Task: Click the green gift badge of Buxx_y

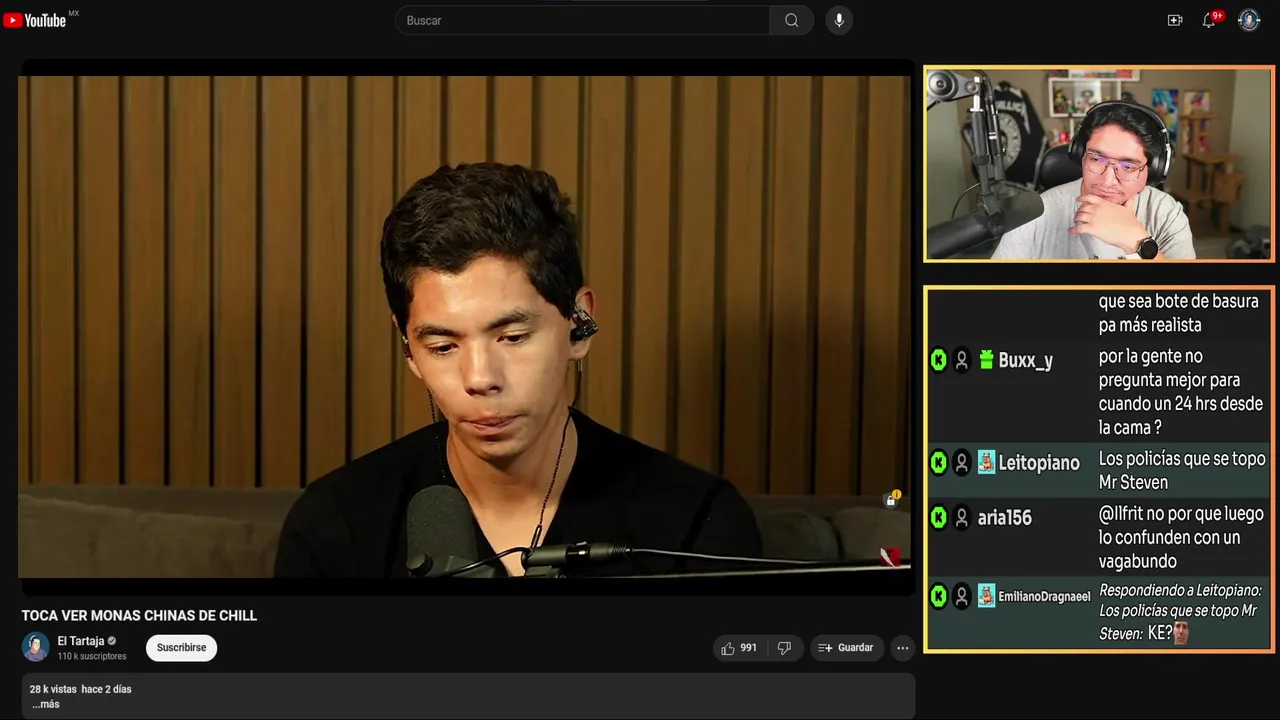Action: pyautogui.click(x=986, y=360)
